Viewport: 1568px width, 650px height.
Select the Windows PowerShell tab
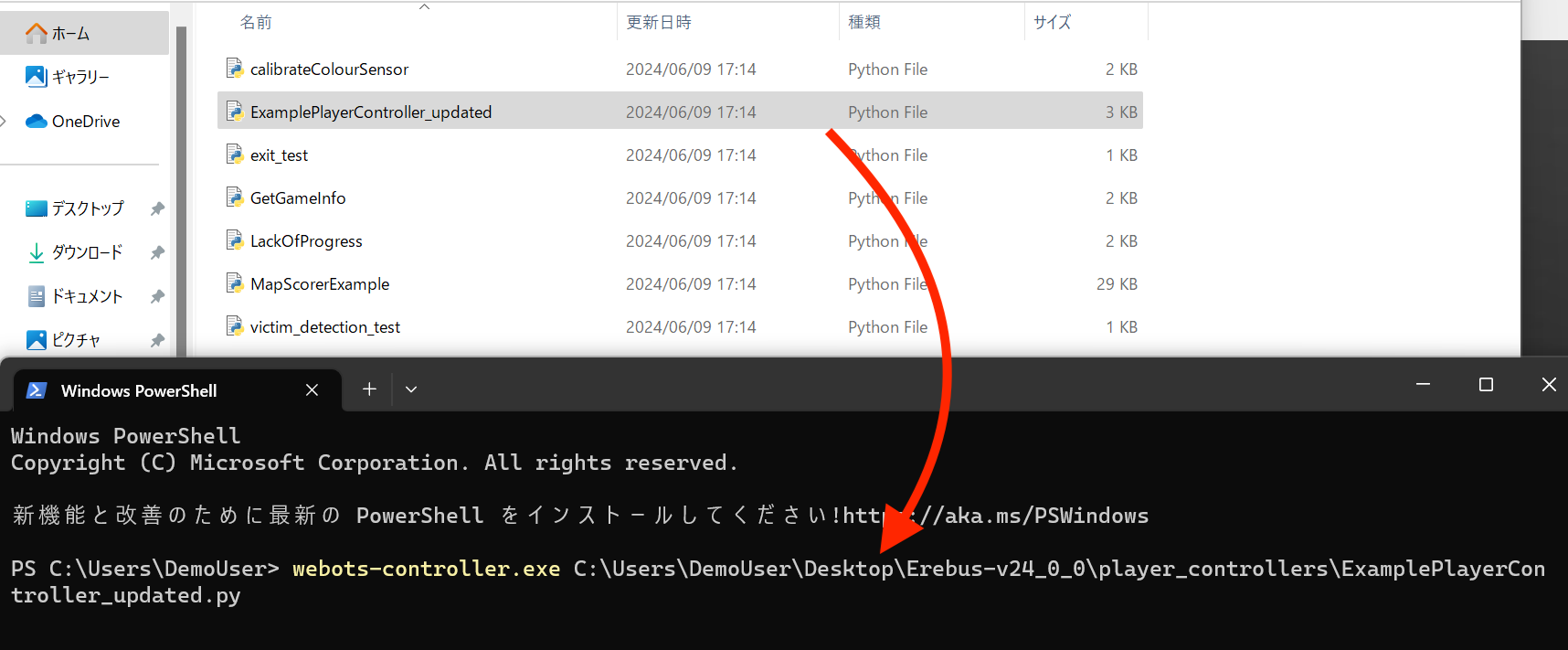[x=139, y=391]
